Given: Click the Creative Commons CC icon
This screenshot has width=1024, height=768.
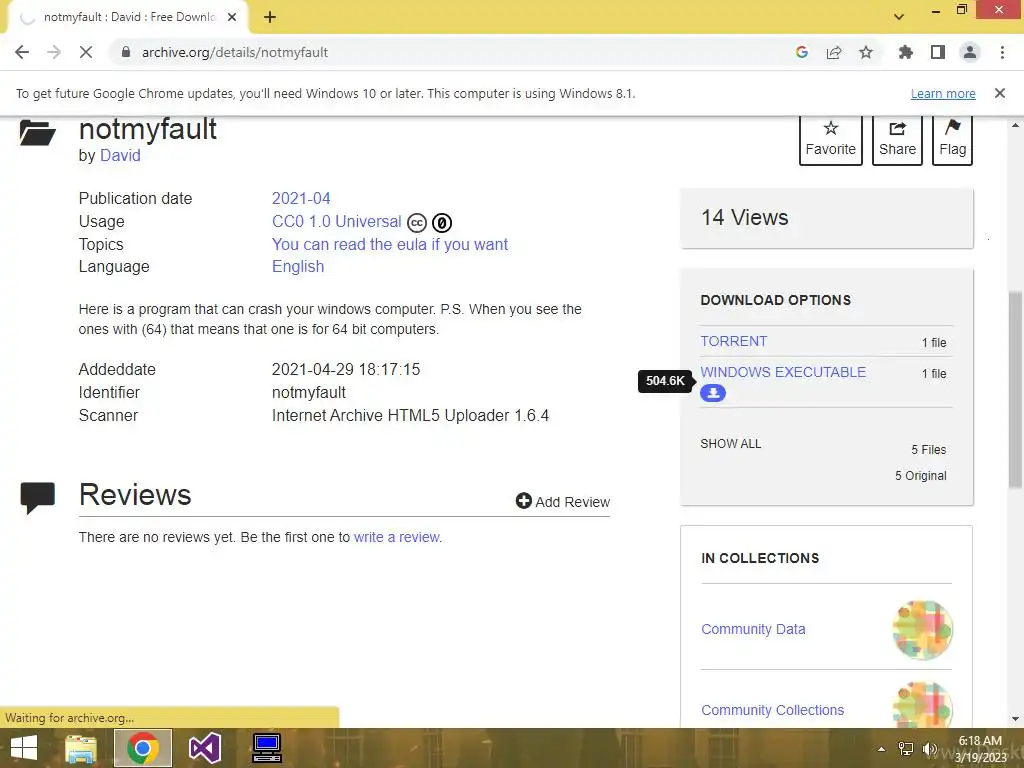Looking at the screenshot, I should point(417,223).
